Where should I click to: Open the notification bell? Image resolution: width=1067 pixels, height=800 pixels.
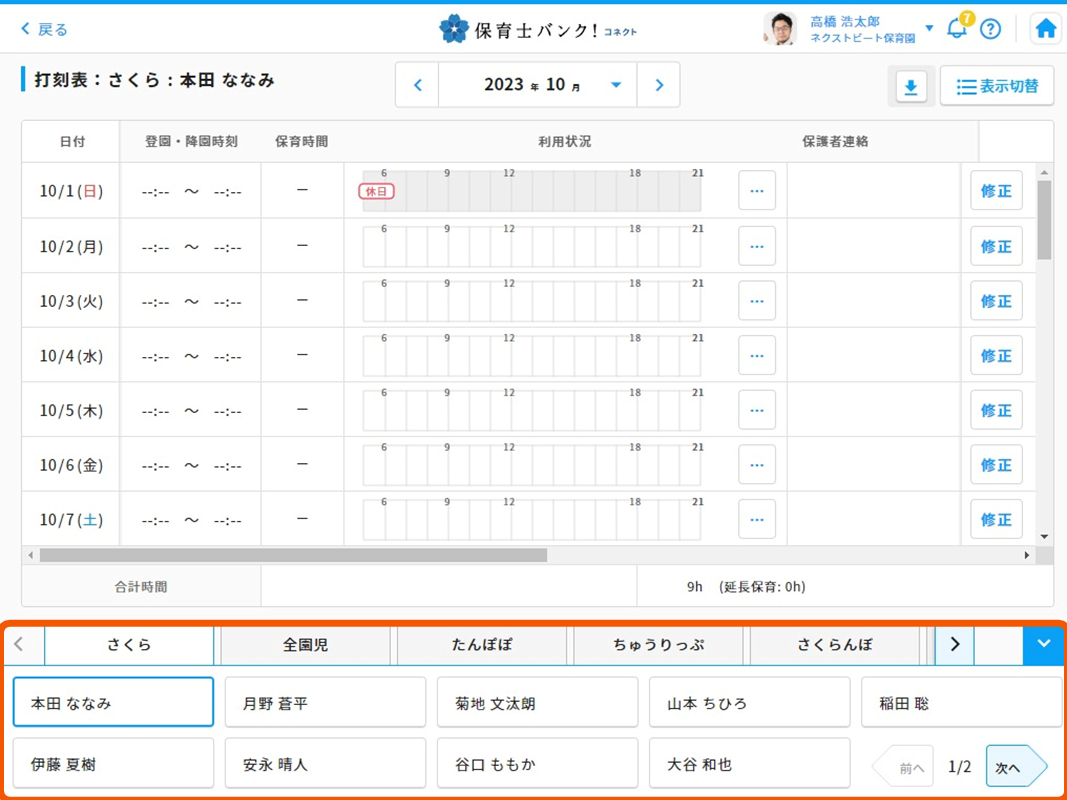pos(957,29)
